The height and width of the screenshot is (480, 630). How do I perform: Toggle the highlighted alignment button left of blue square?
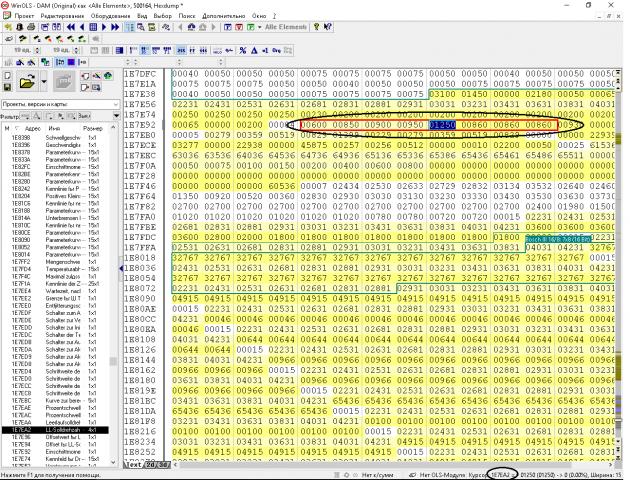(x=60, y=62)
